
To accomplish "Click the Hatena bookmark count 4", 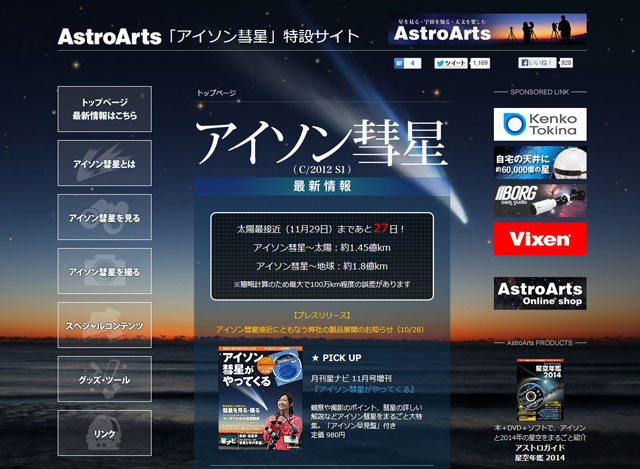I will tap(412, 63).
